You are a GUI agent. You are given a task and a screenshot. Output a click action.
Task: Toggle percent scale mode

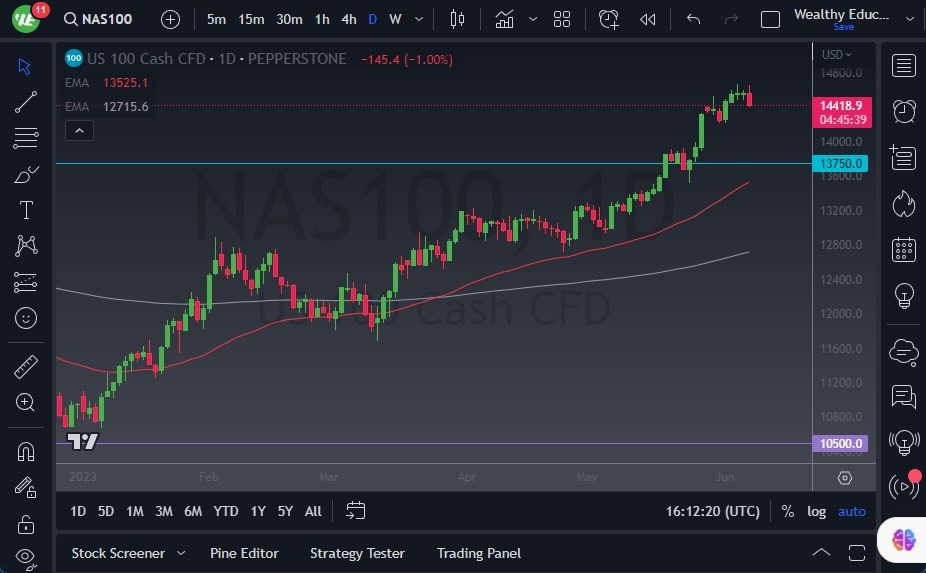[788, 512]
